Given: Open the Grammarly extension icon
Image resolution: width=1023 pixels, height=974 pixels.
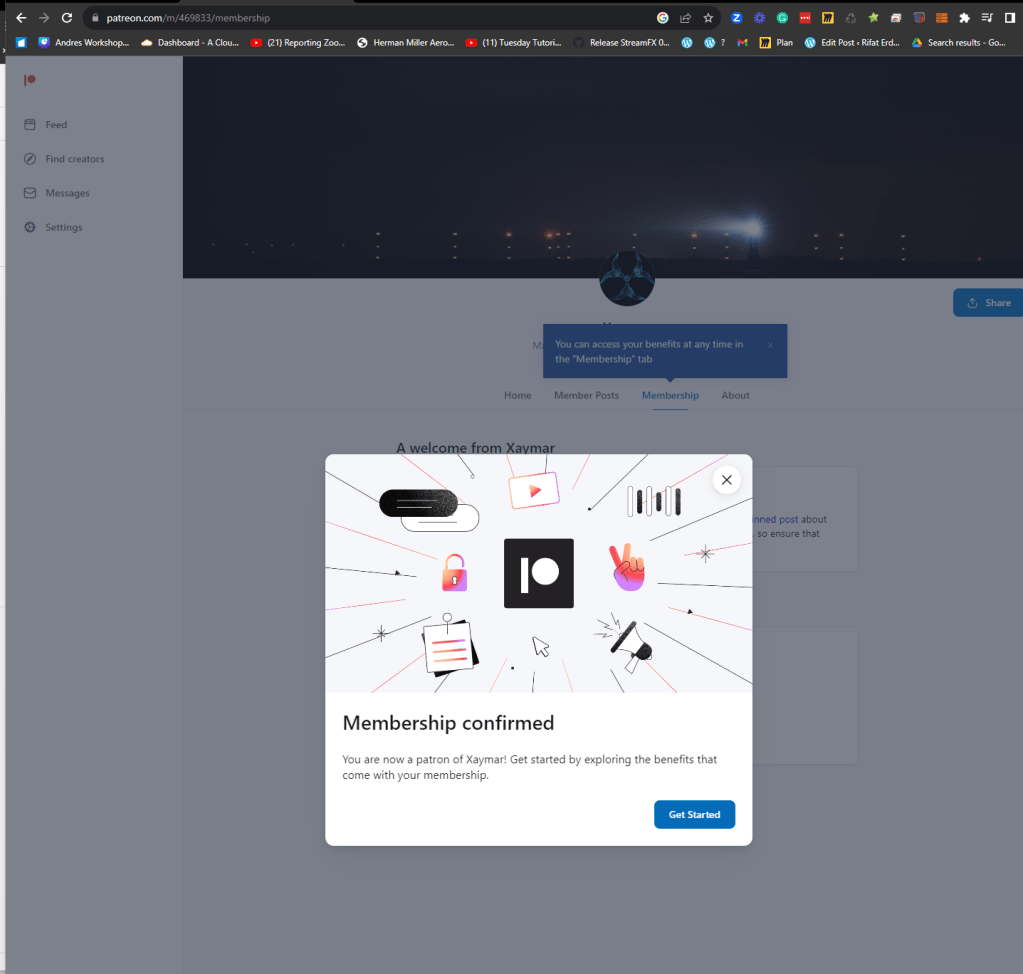Looking at the screenshot, I should [782, 18].
